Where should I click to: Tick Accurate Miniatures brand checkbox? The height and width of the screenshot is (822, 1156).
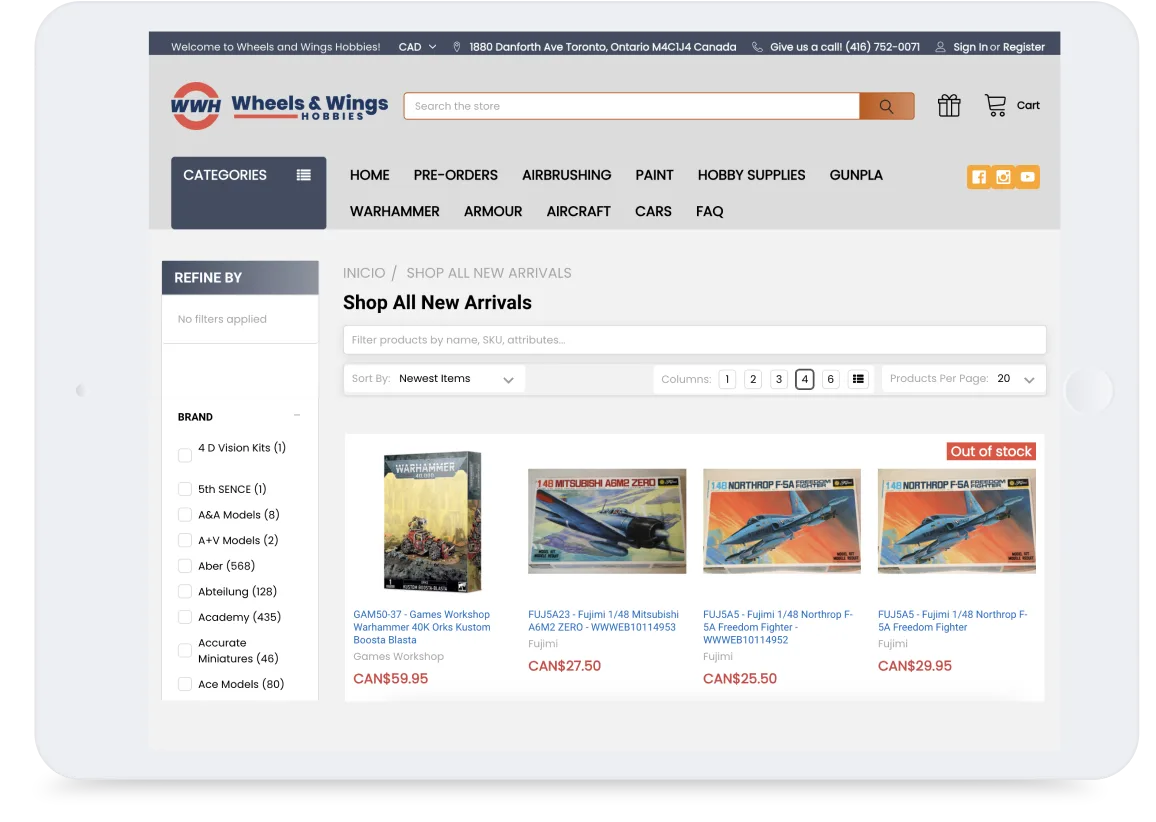(x=185, y=650)
